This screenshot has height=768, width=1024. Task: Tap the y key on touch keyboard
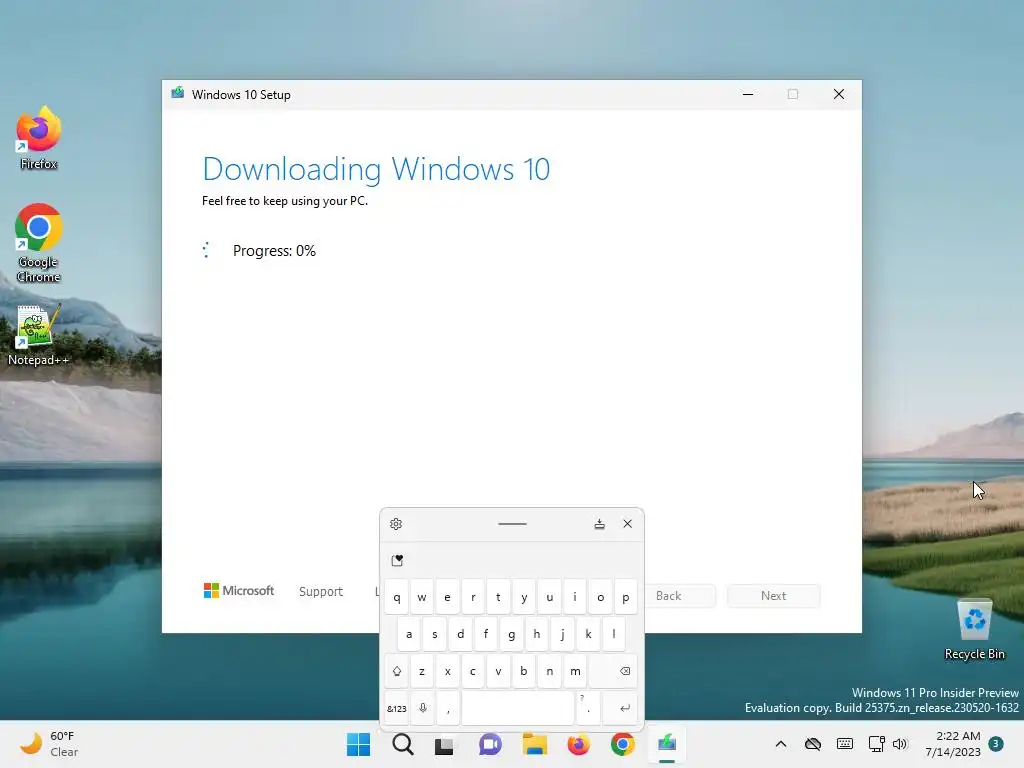point(524,597)
